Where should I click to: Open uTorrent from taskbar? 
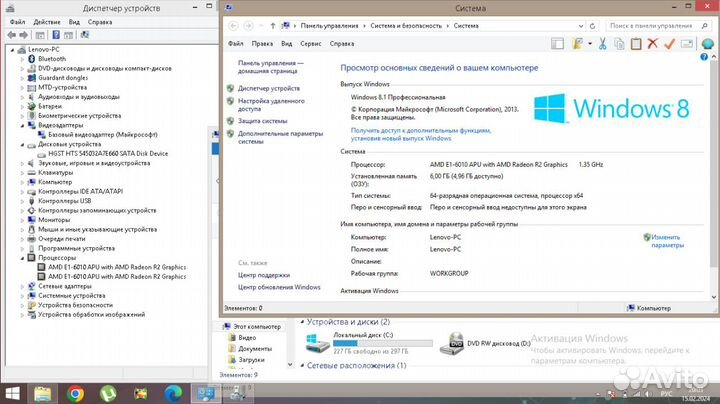pyautogui.click(x=108, y=394)
